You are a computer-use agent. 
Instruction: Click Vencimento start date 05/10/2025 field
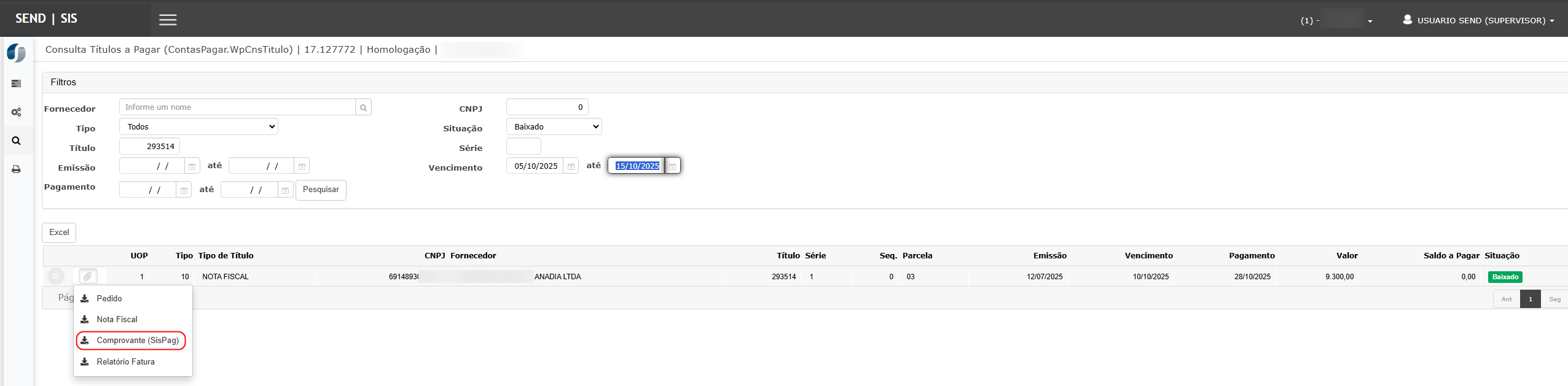coord(535,166)
